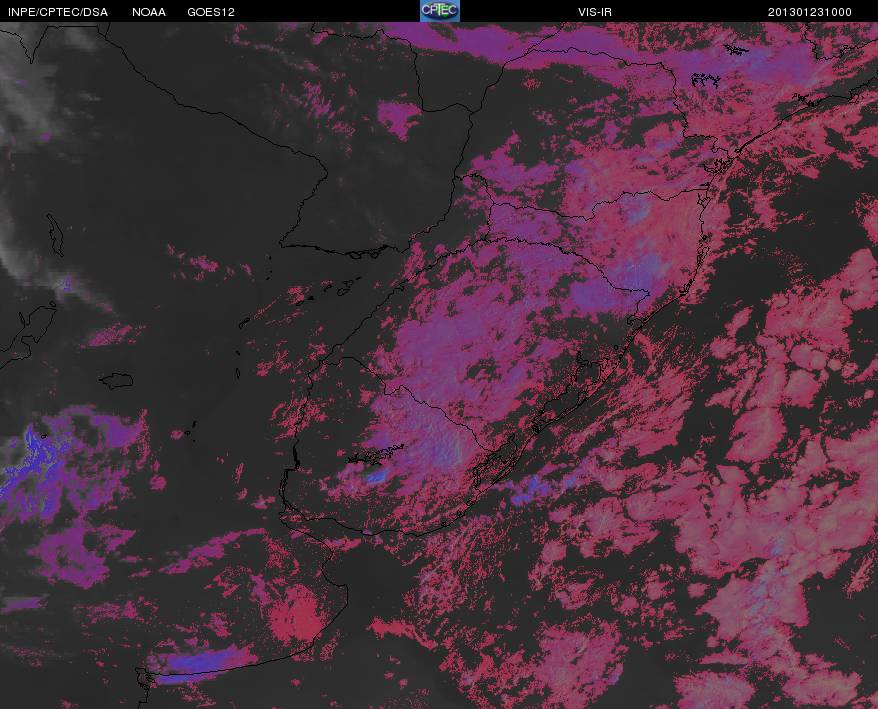Click the VIS-IR channel label

[595, 12]
